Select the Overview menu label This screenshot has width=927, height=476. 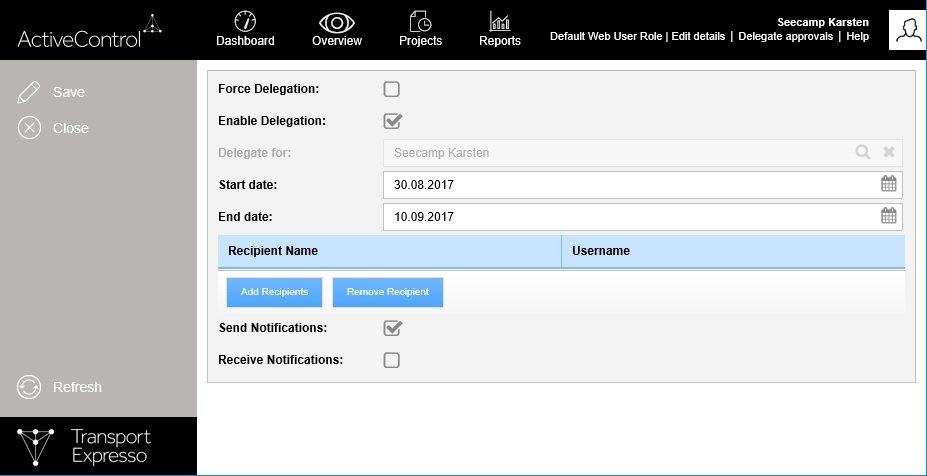coord(337,41)
